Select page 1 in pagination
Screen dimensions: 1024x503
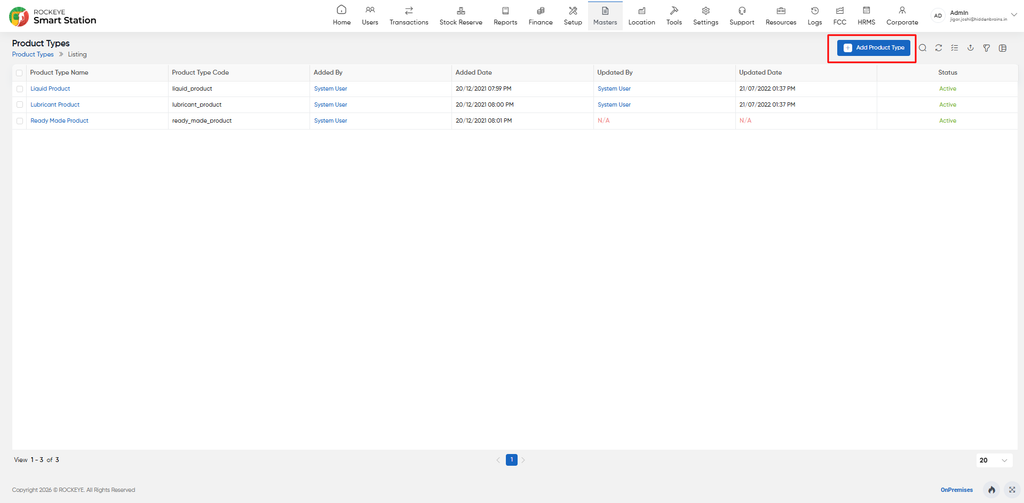pos(512,460)
